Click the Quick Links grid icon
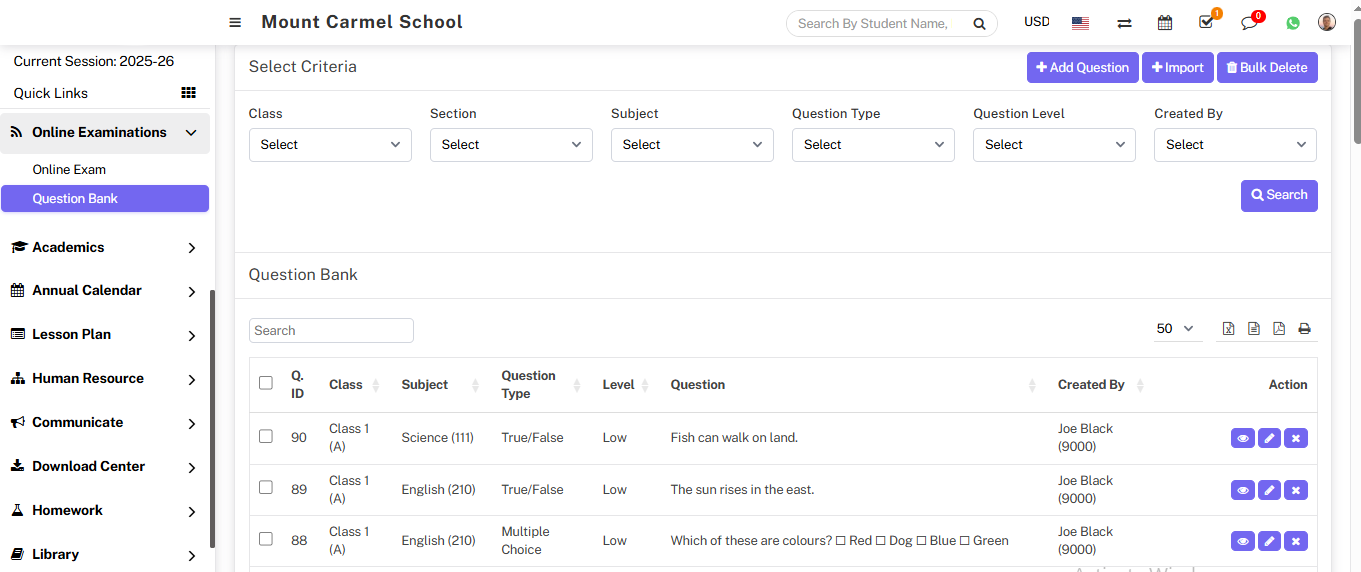The image size is (1361, 572). [188, 93]
